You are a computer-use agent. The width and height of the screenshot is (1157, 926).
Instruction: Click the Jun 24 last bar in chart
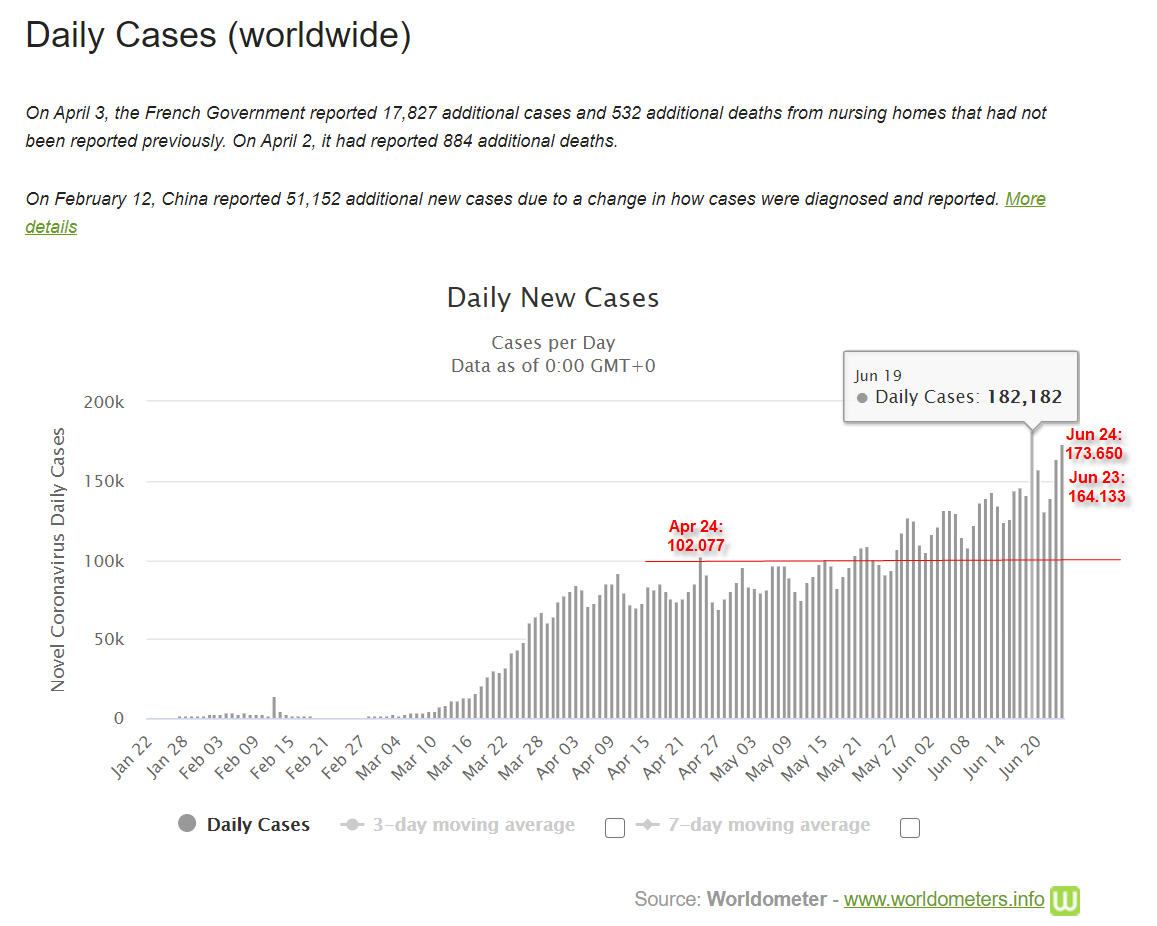click(x=1062, y=581)
